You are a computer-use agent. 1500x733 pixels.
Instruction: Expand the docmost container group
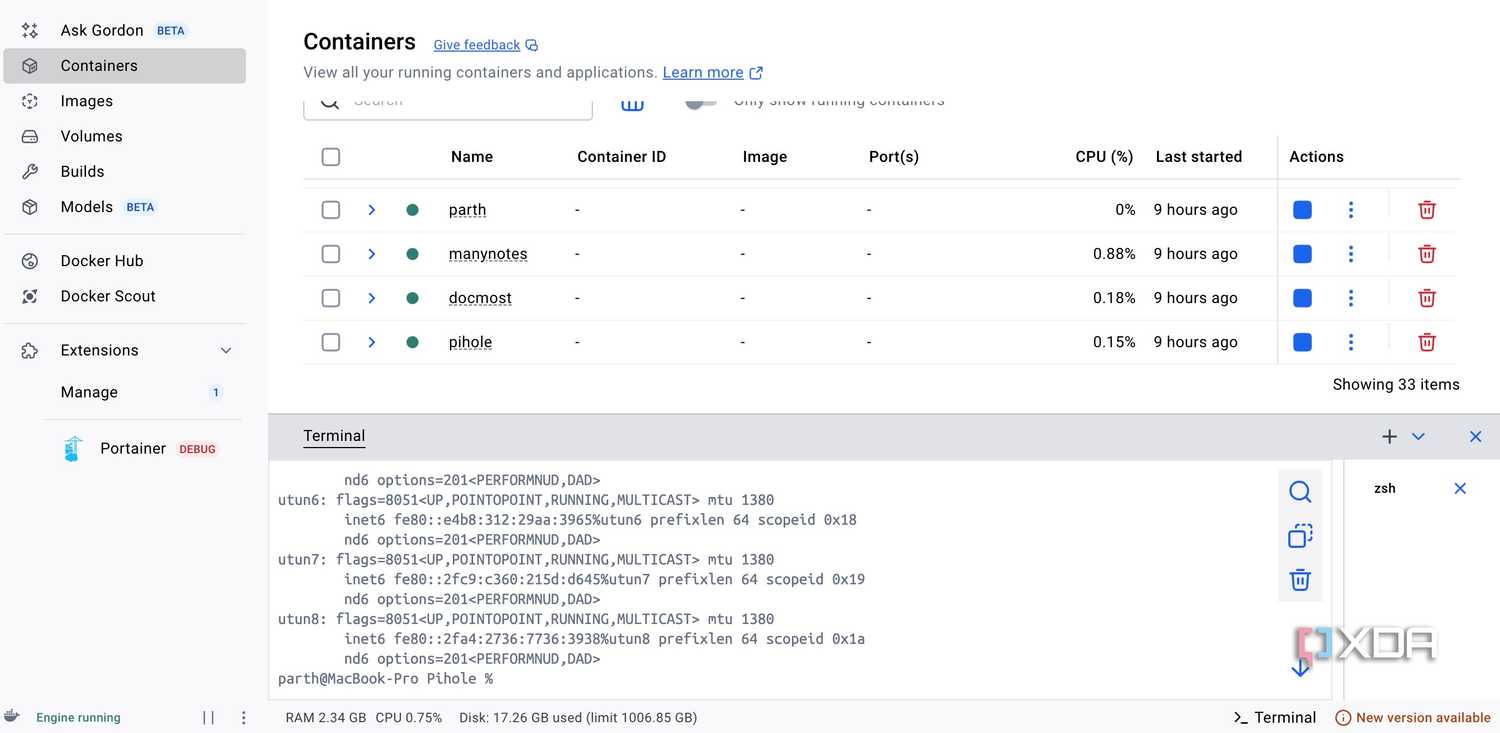[371, 298]
